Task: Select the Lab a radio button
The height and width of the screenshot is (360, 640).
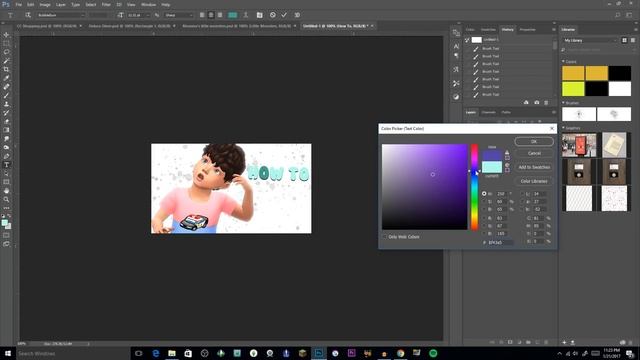Action: pos(522,202)
